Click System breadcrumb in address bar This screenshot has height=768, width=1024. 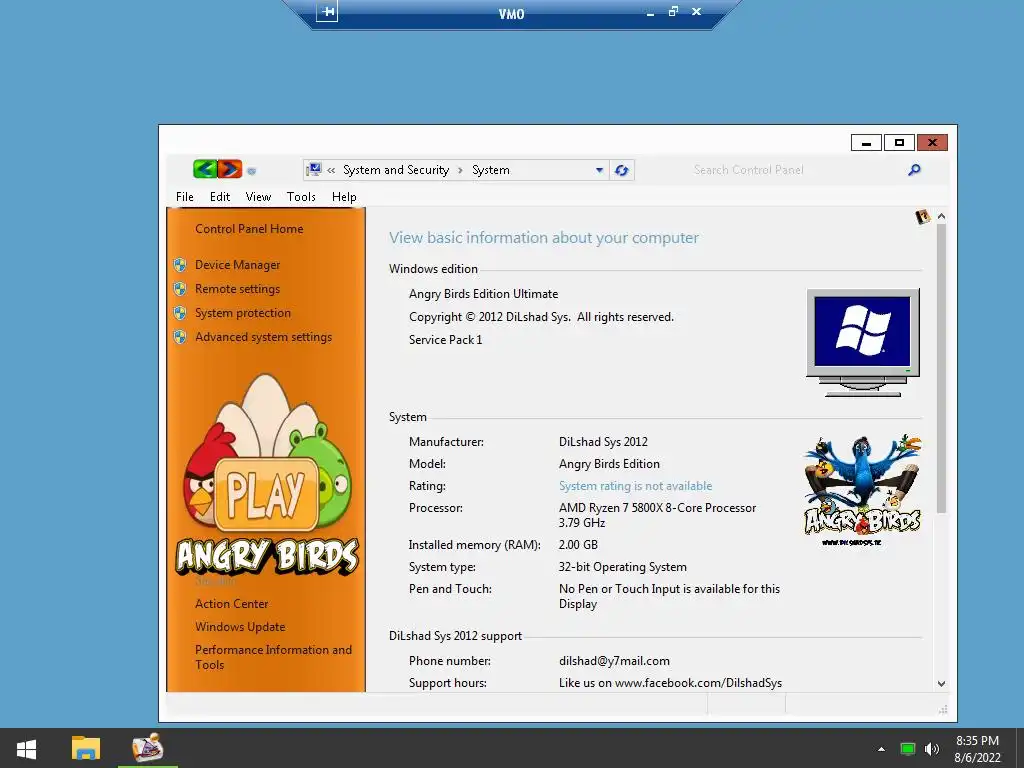click(x=490, y=170)
